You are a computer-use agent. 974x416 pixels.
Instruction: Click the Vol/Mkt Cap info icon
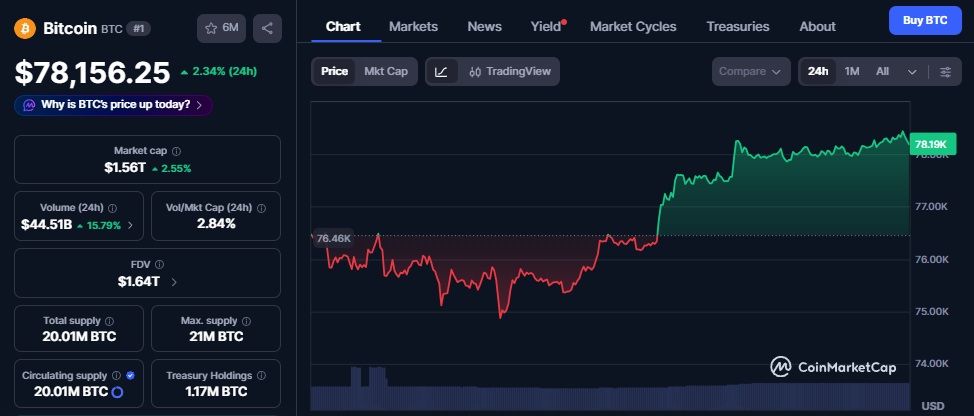(261, 208)
